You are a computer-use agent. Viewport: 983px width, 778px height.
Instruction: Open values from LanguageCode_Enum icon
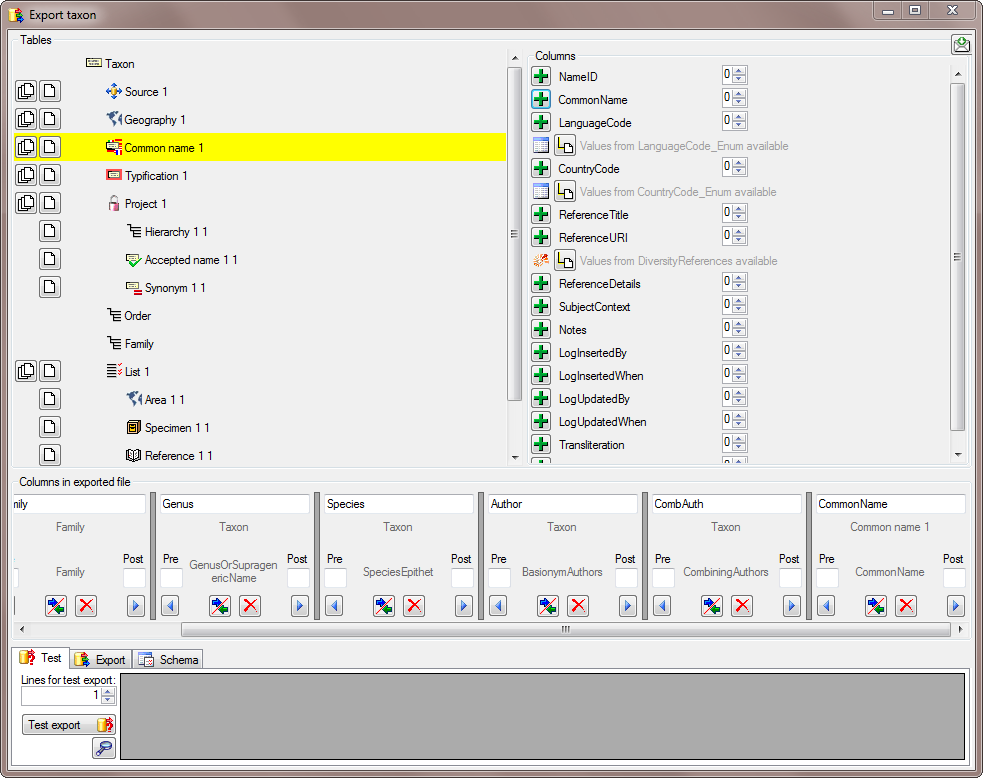(x=565, y=146)
